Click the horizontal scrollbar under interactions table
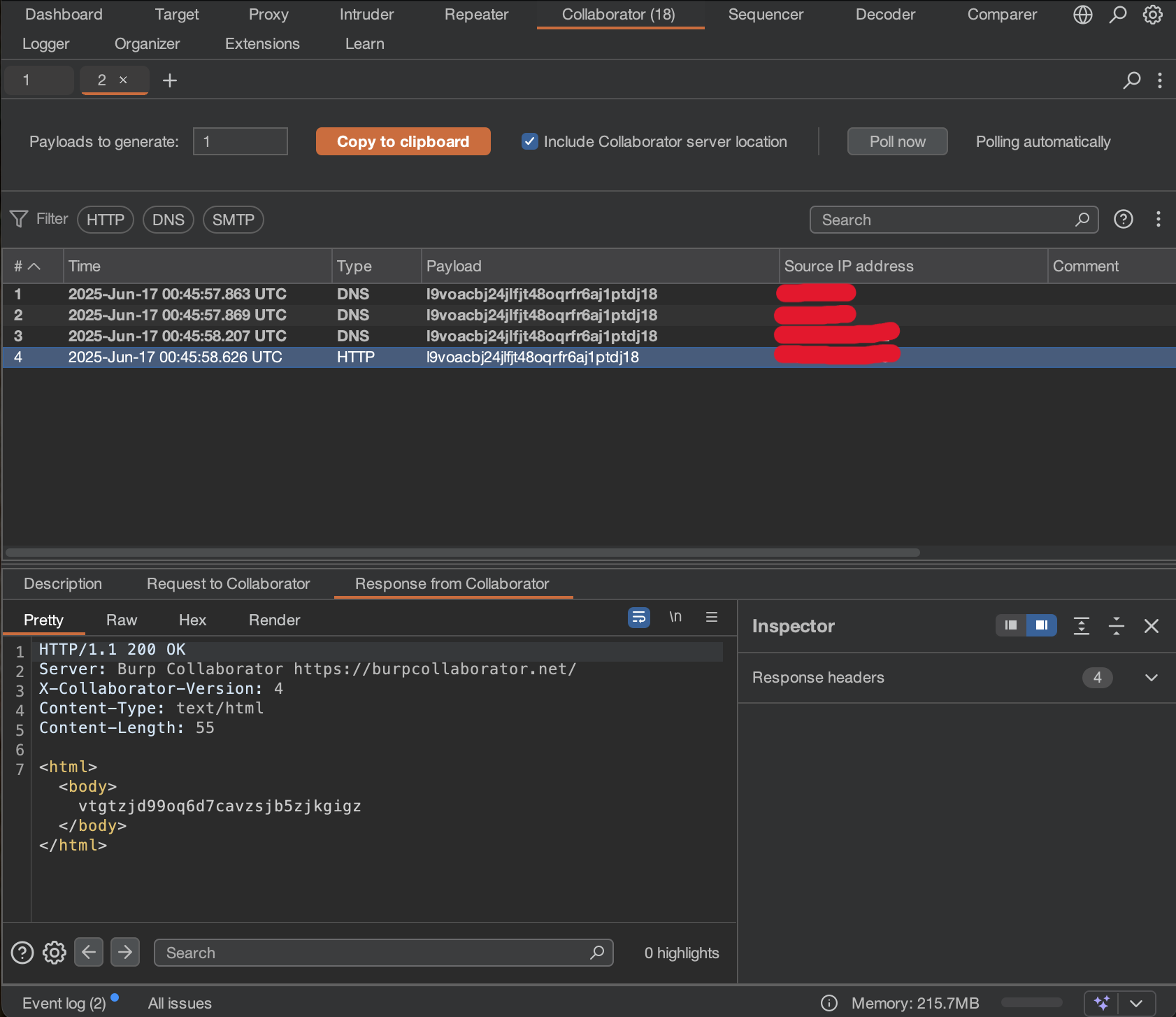 point(463,553)
